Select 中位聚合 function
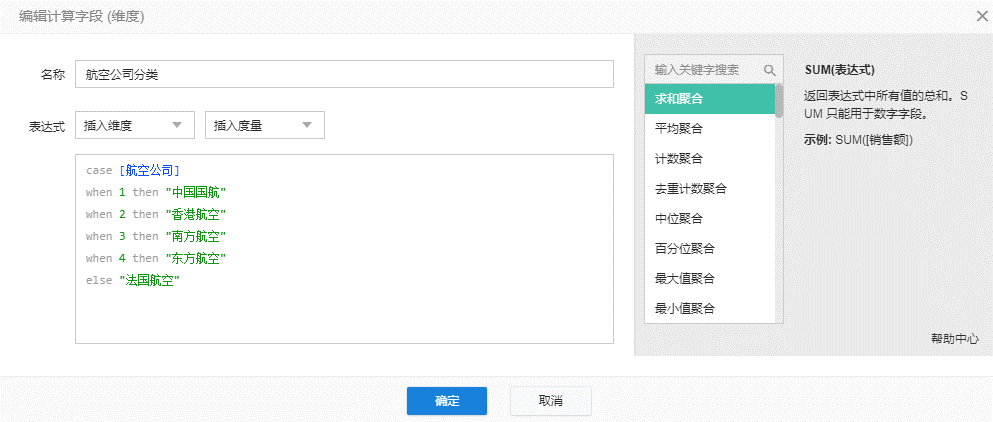 pyautogui.click(x=709, y=219)
